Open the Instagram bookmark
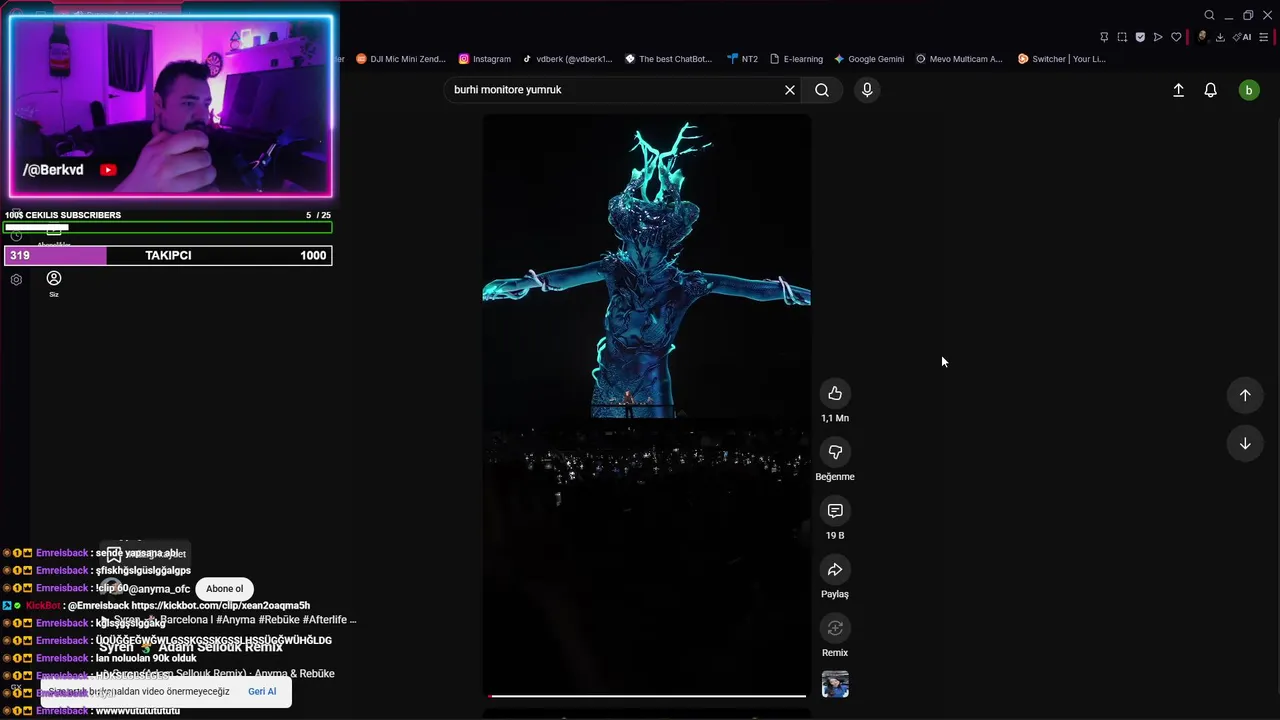 point(485,59)
